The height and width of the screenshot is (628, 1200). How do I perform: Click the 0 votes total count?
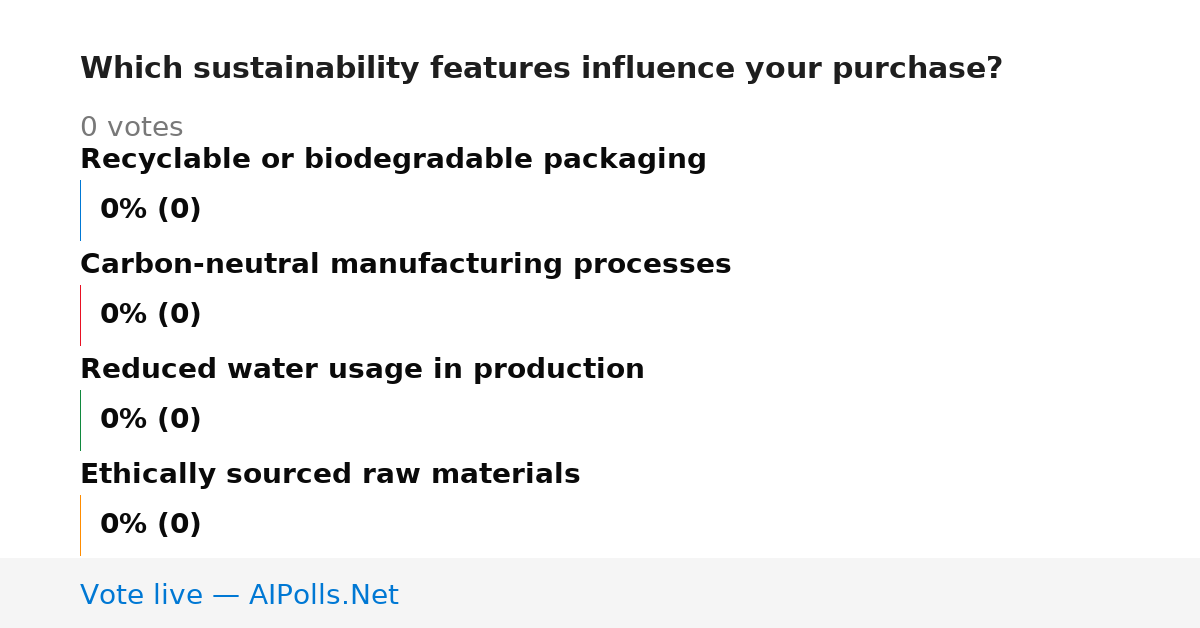coord(131,128)
